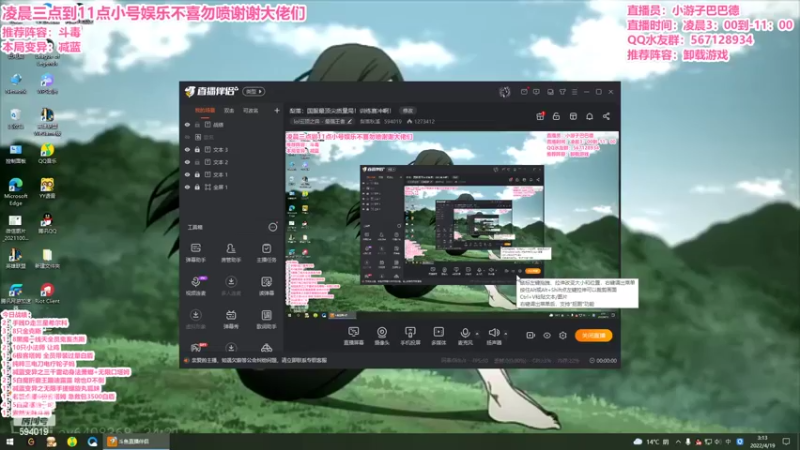Click the orange 关闭直播 button
The image size is (800, 450).
point(593,335)
